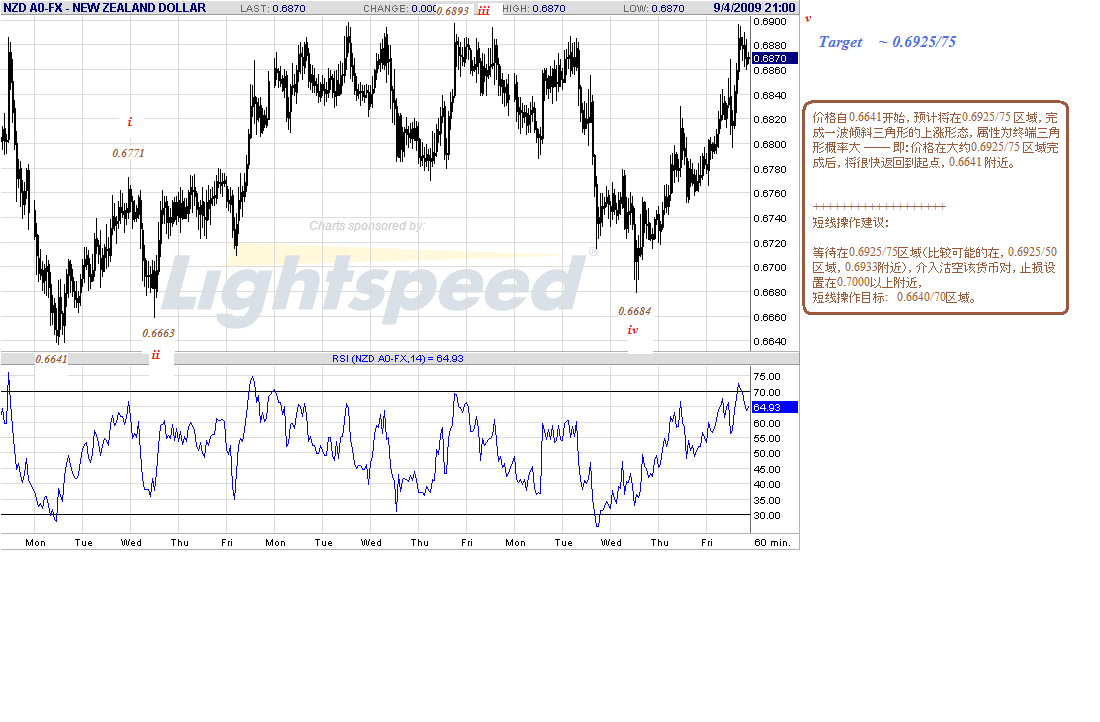Viewport: 1100px width, 722px height.
Task: Click the 0.6800 price axis label
Action: pos(770,145)
